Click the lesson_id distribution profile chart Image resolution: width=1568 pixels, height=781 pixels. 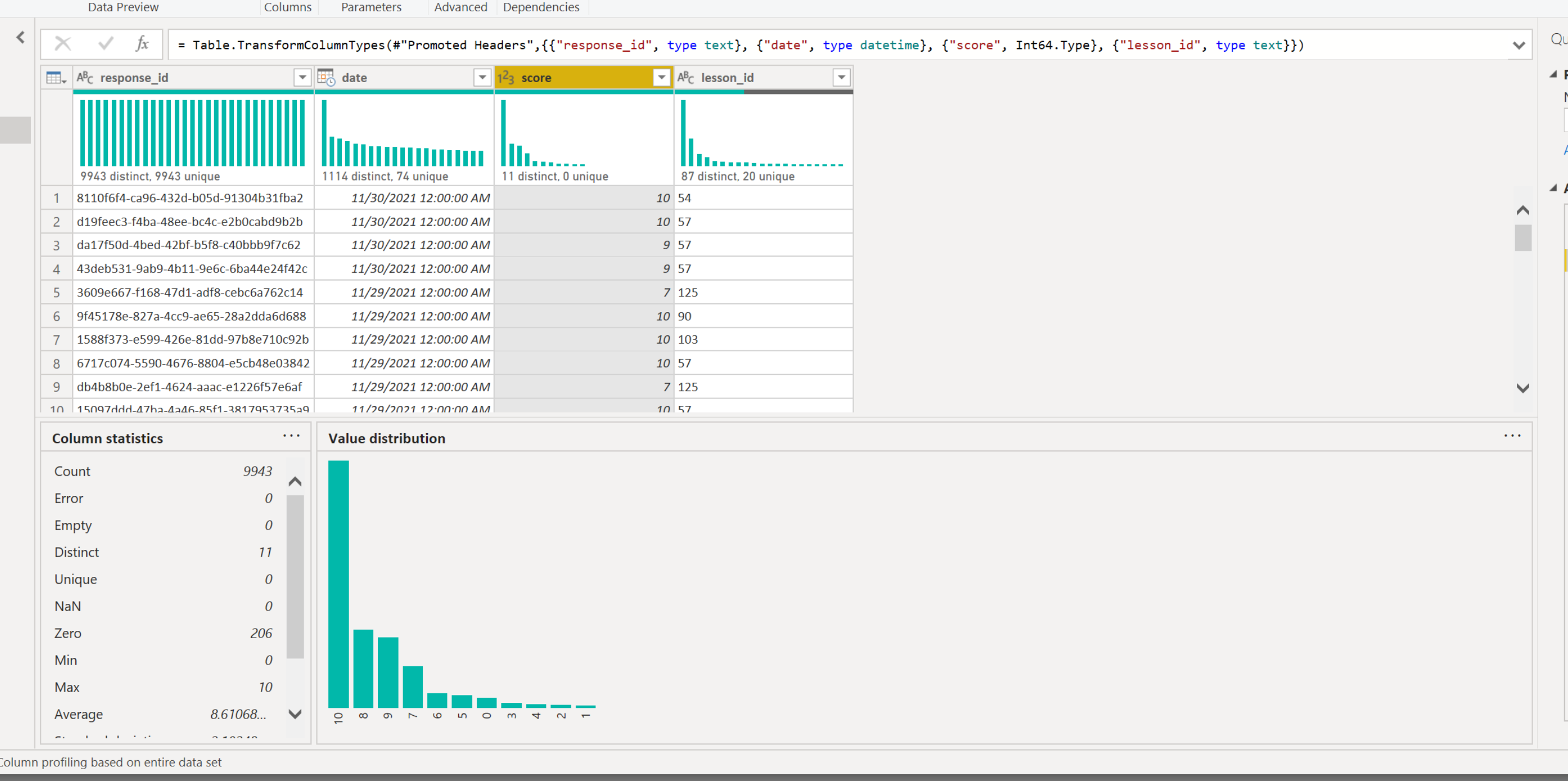(762, 133)
